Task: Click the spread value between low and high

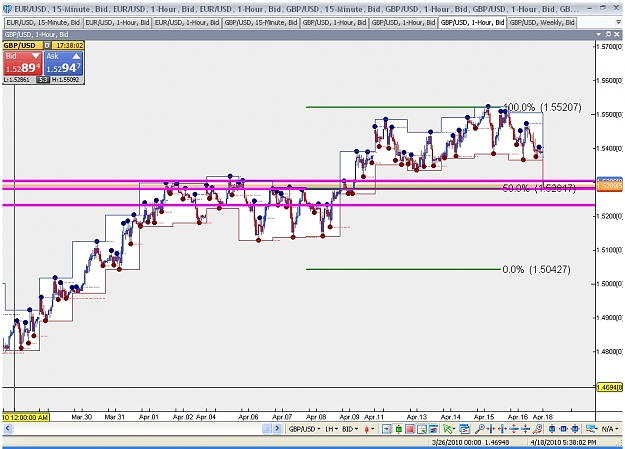Action: coord(42,80)
